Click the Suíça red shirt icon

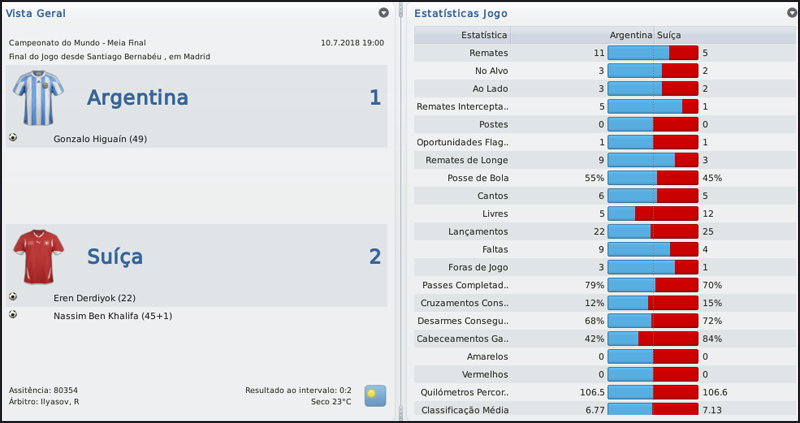38,257
